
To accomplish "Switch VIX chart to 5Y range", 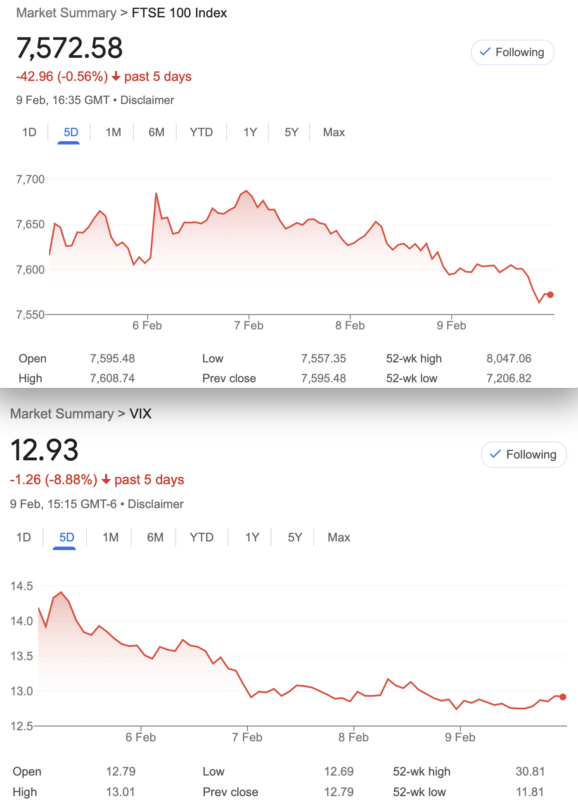I will 295,537.
